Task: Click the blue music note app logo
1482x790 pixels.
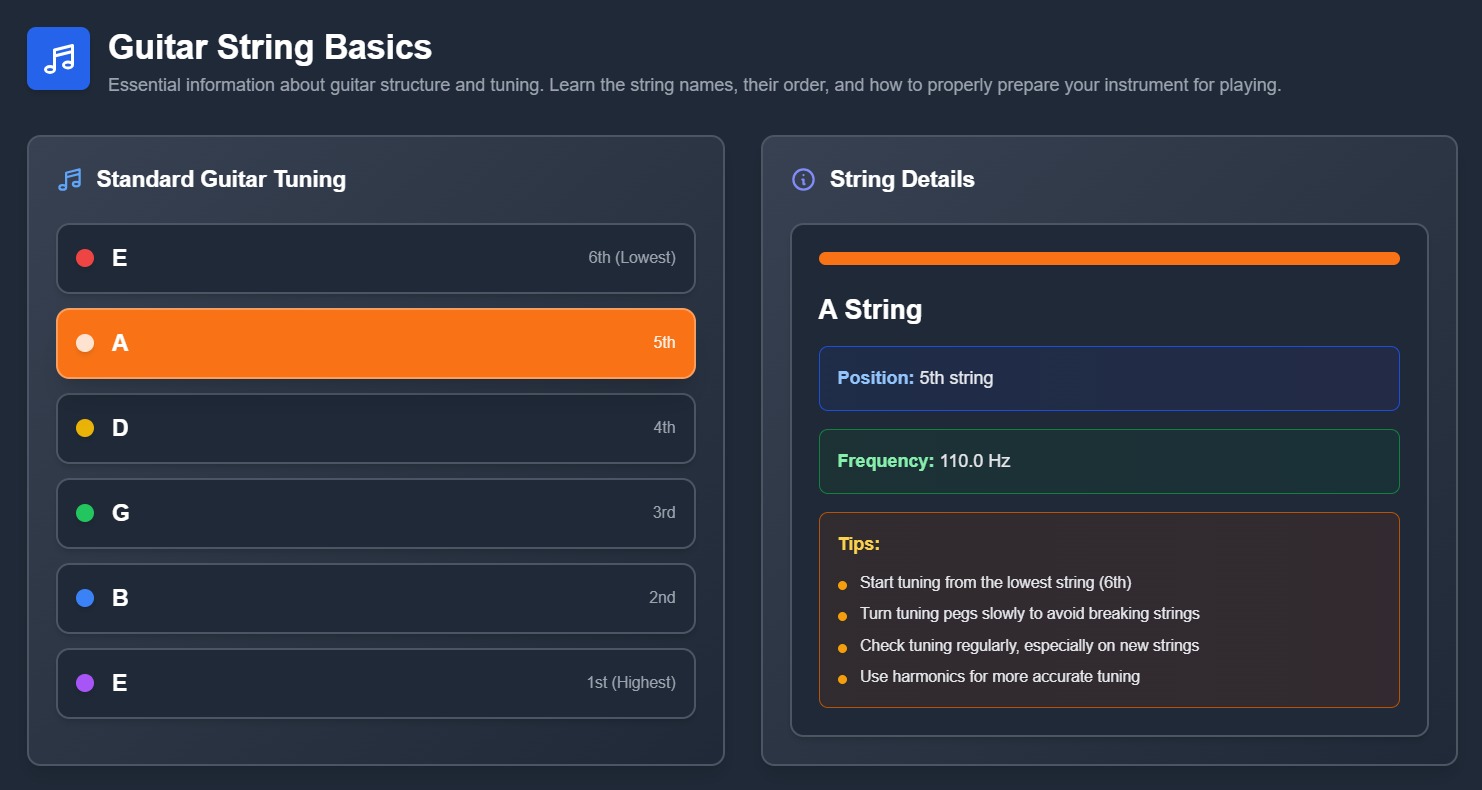Action: click(x=58, y=58)
